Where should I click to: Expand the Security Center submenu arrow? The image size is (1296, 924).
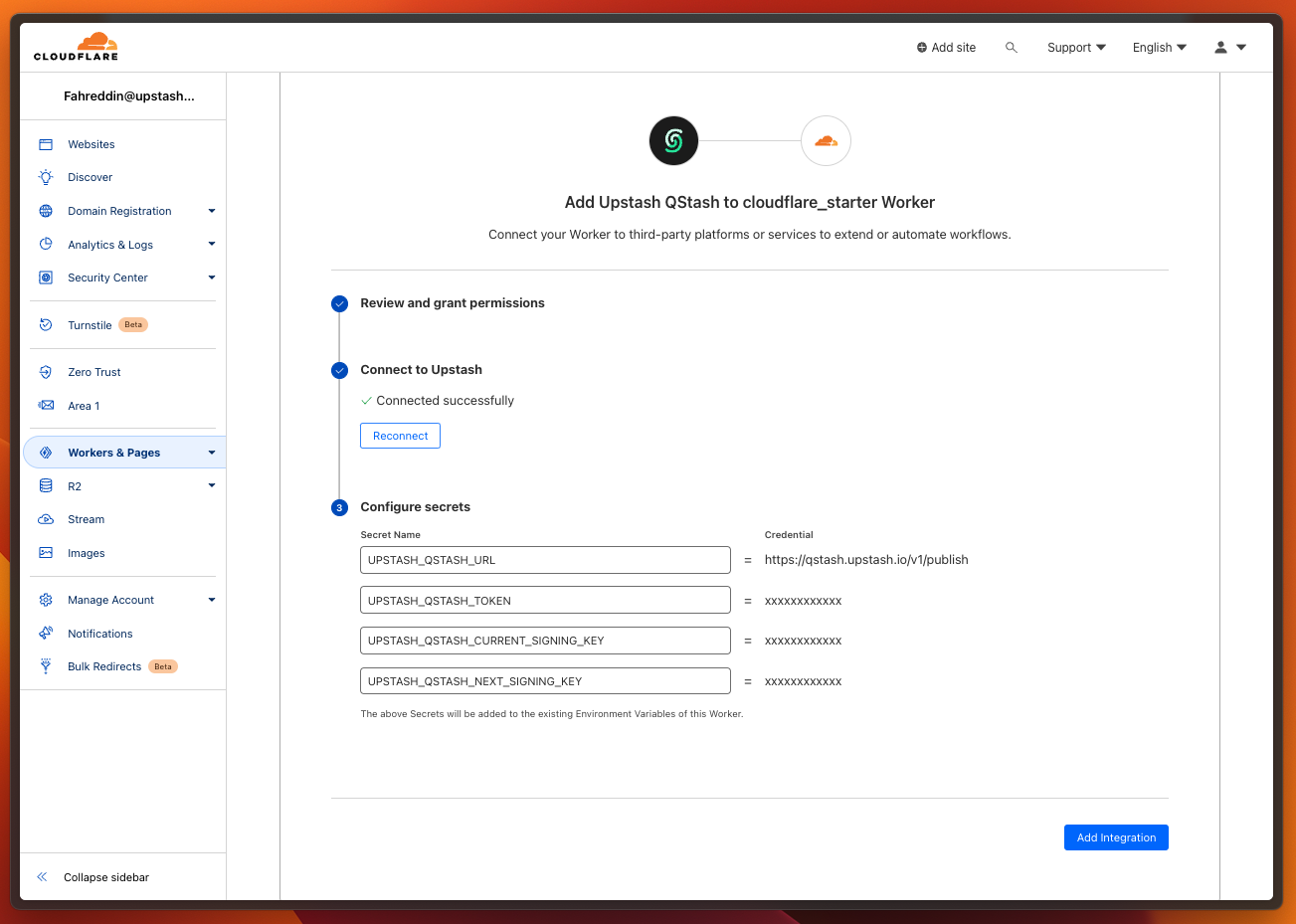pos(212,277)
